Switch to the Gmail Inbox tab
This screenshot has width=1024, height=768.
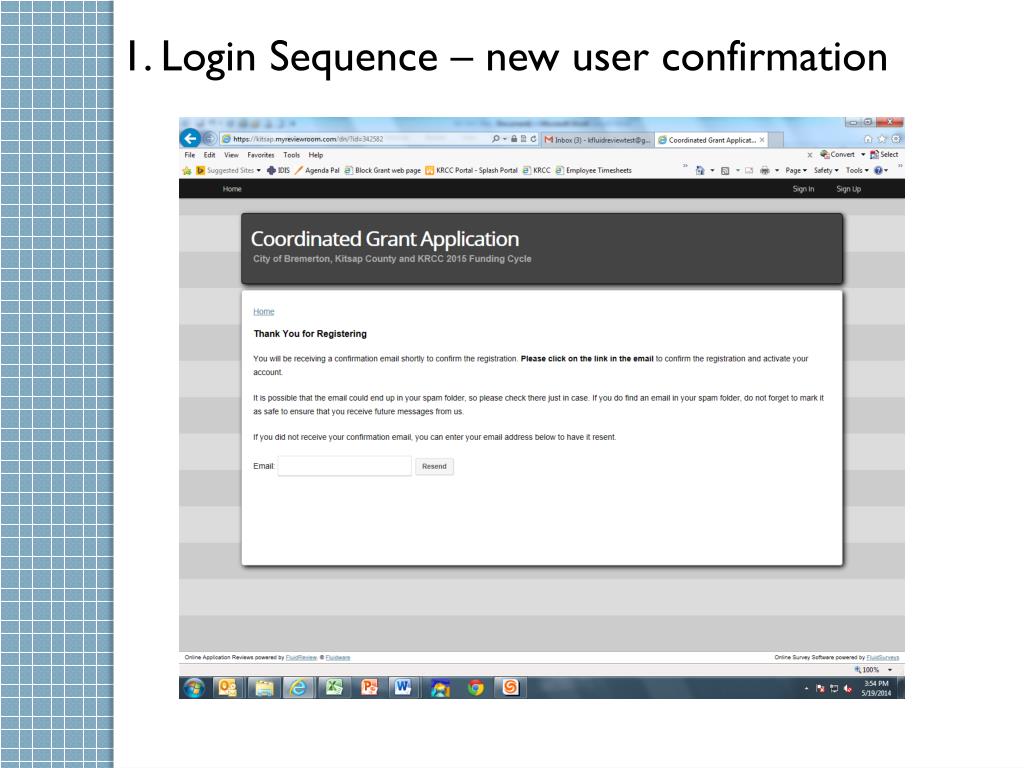tap(597, 140)
